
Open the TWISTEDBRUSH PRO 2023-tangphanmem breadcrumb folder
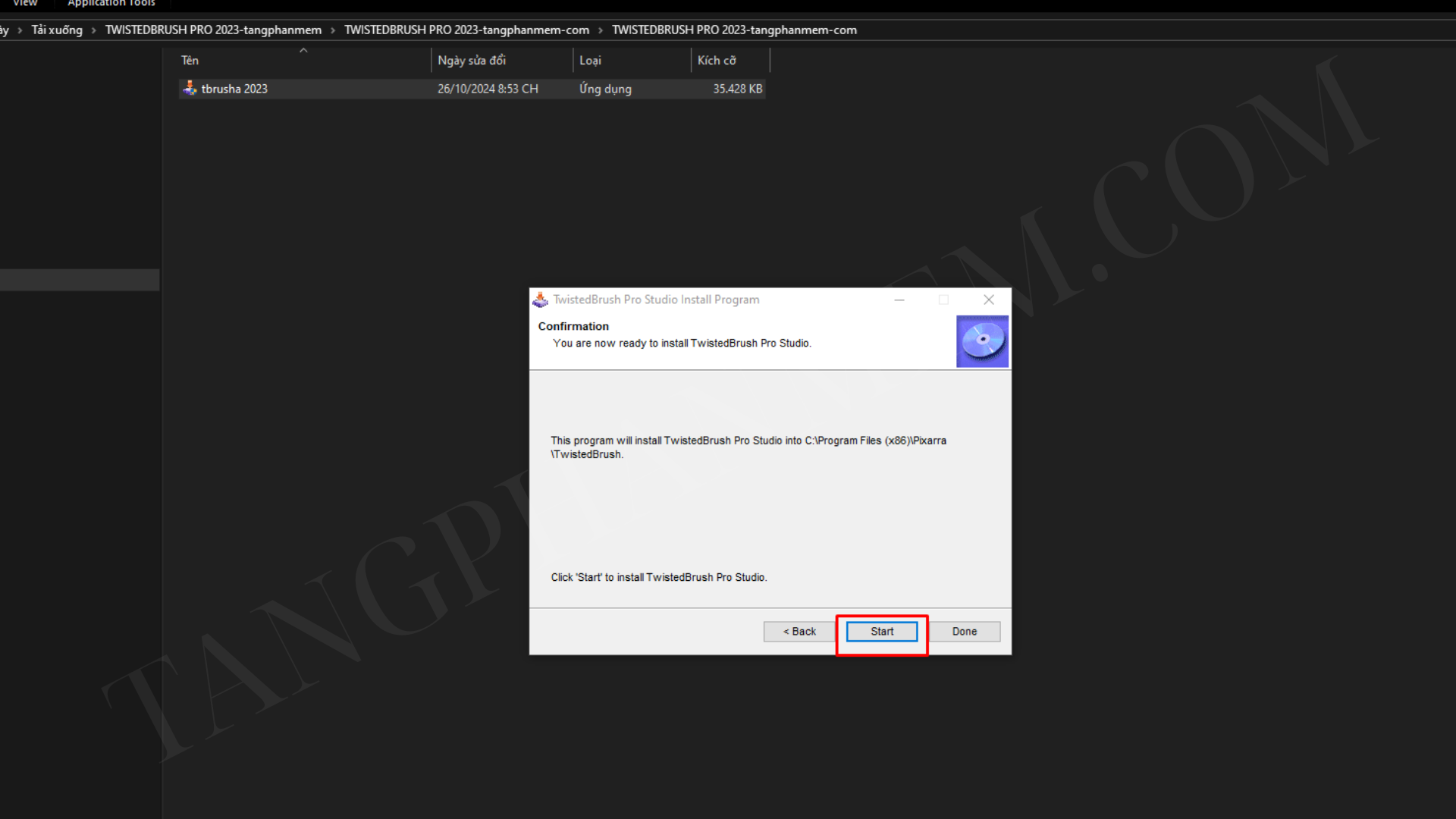(x=213, y=30)
